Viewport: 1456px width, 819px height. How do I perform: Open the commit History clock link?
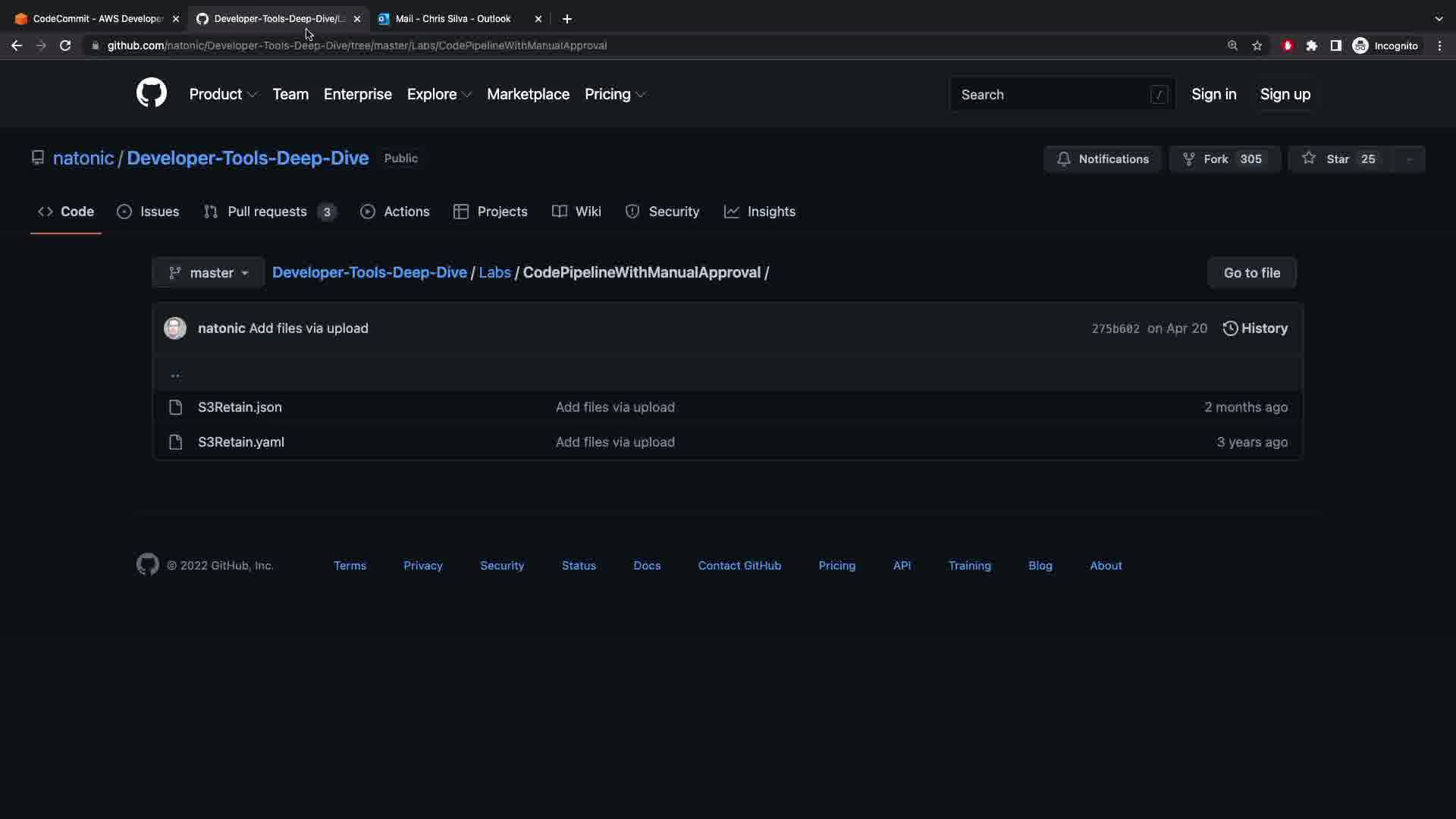(x=1255, y=328)
